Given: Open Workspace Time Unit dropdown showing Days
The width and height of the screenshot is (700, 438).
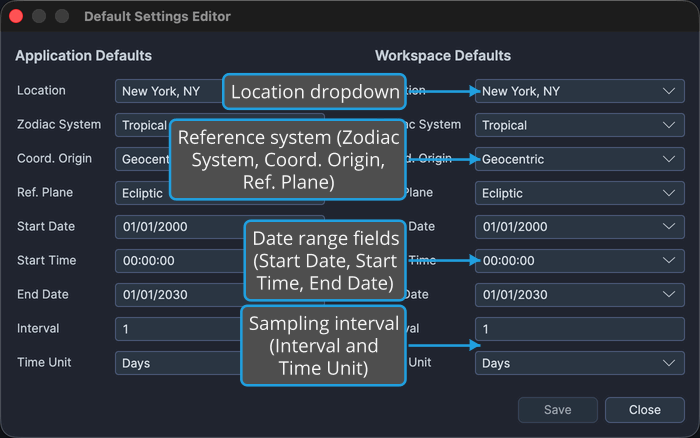Looking at the screenshot, I should tap(579, 363).
